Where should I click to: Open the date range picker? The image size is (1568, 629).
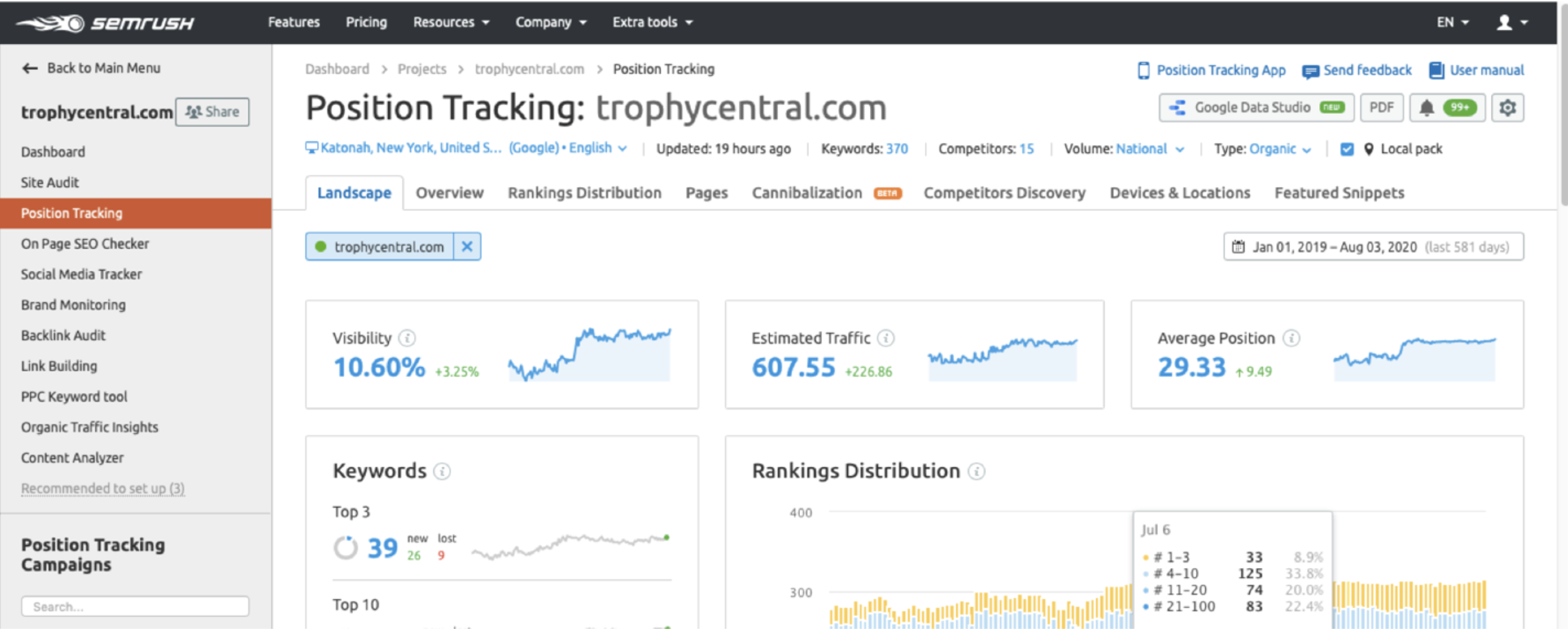point(1373,247)
